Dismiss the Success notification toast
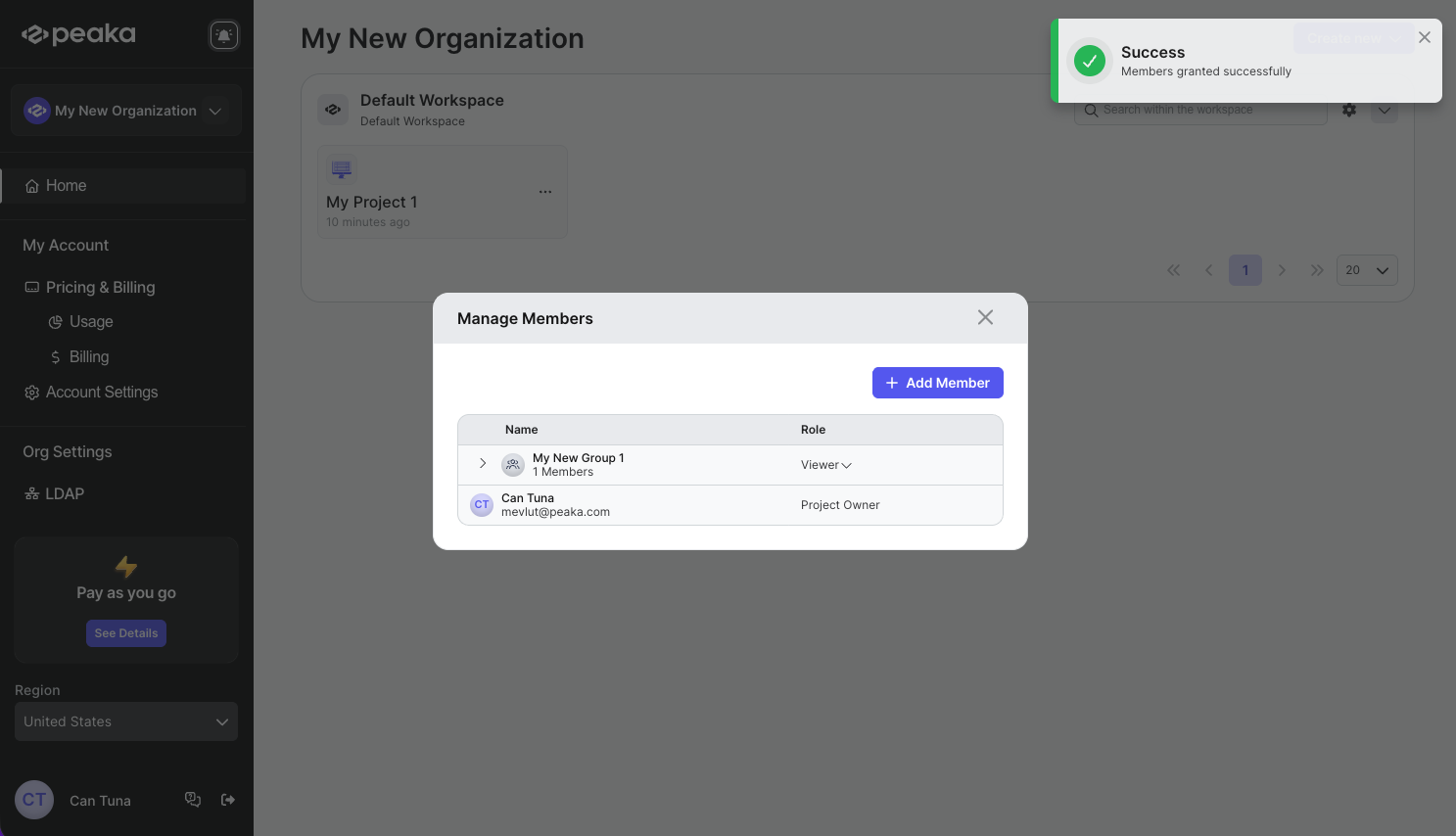 pos(1425,37)
